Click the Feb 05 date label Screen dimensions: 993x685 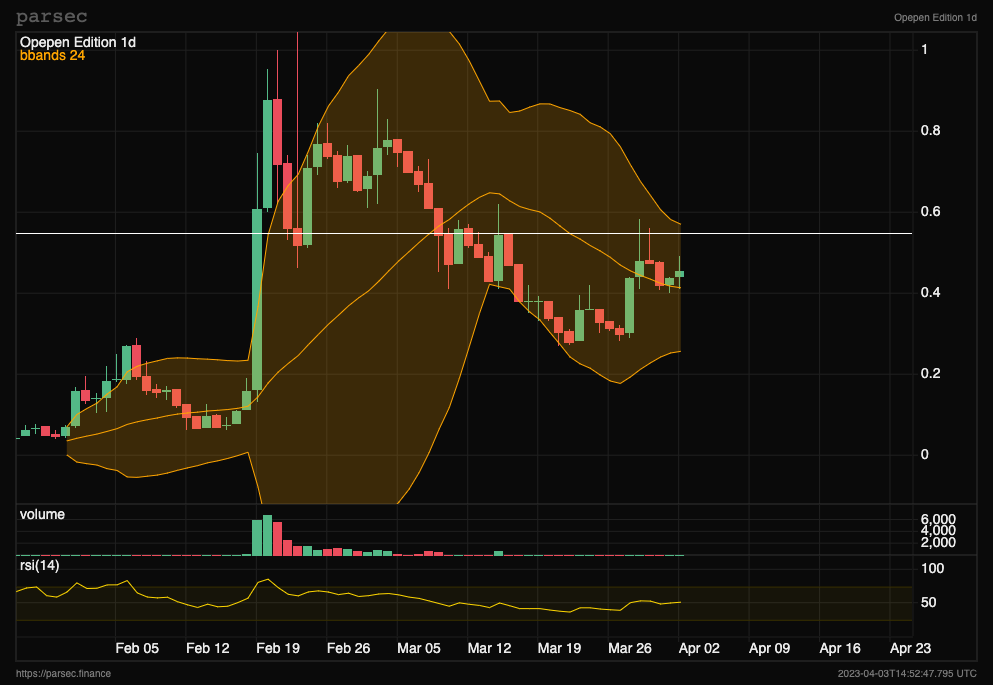(x=137, y=648)
